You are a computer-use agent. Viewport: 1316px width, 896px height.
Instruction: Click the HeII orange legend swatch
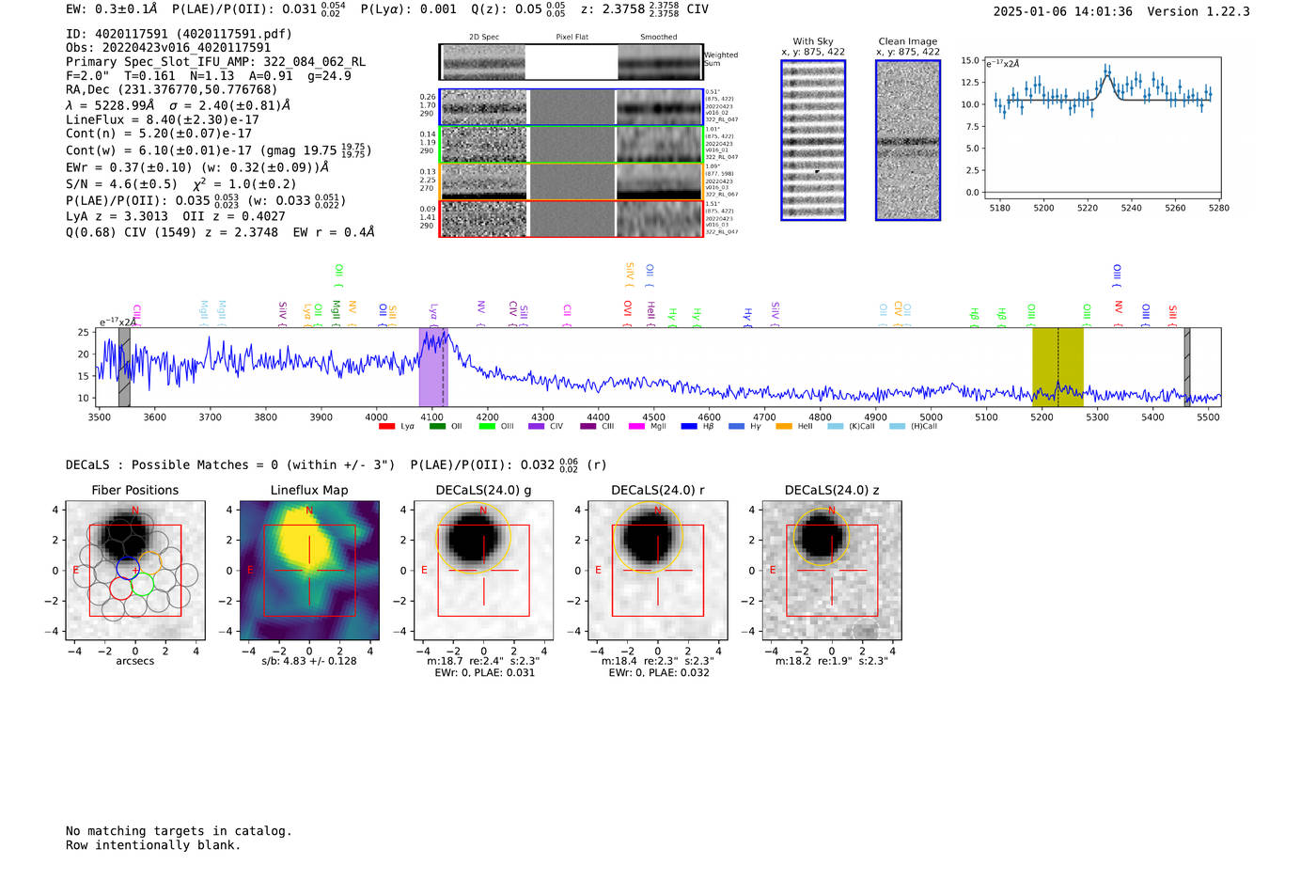coord(784,427)
